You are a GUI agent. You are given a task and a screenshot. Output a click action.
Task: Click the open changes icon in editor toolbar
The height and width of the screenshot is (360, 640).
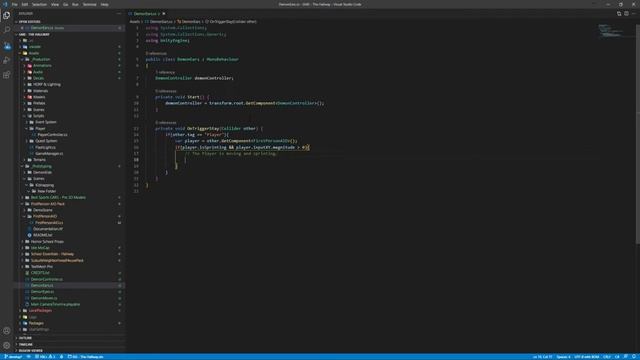coord(619,13)
